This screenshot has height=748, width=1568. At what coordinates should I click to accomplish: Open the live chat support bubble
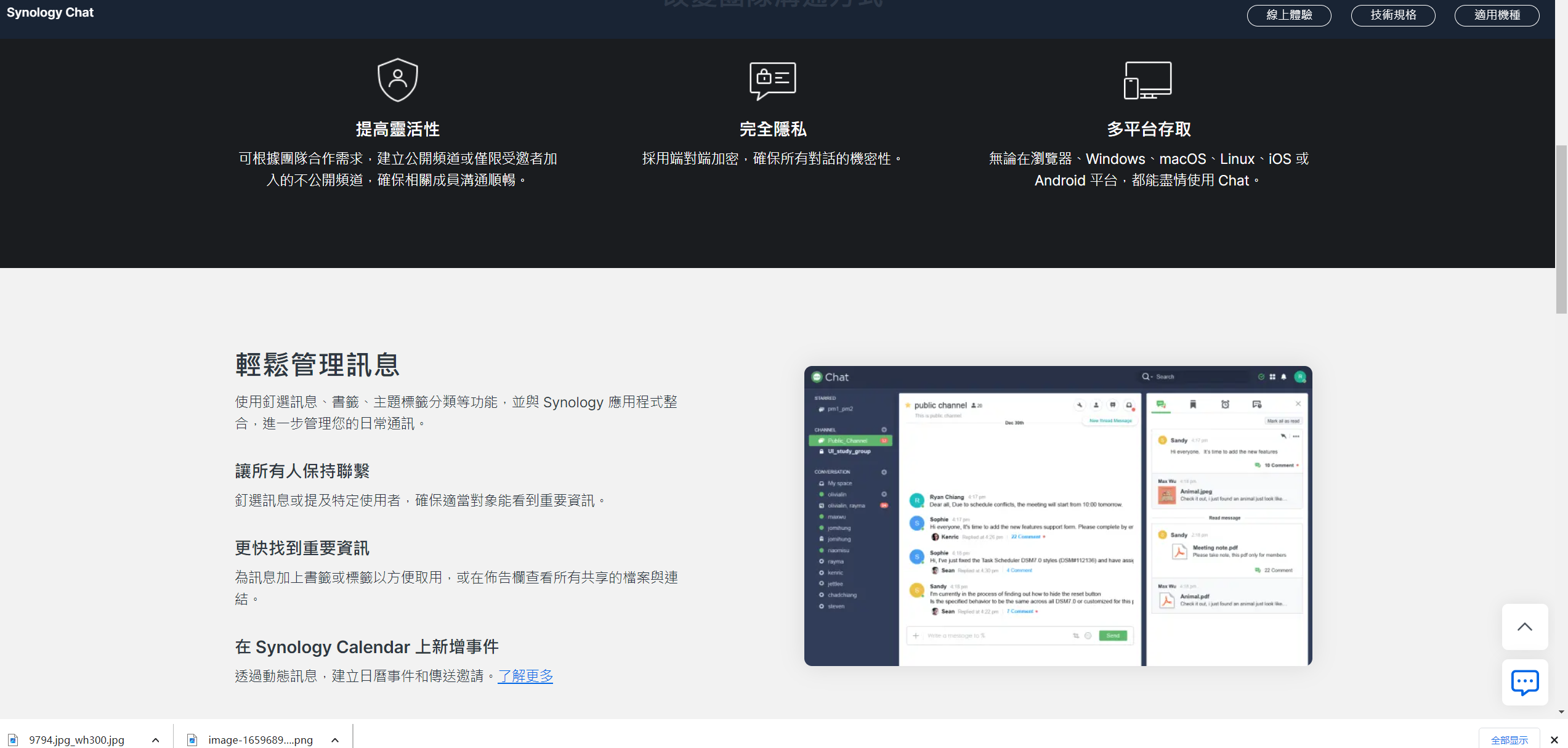[1525, 682]
